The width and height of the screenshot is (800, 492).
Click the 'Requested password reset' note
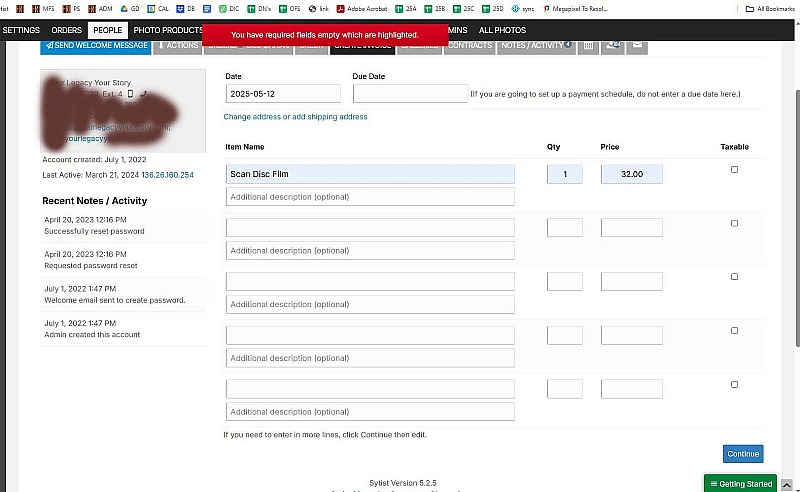(91, 266)
